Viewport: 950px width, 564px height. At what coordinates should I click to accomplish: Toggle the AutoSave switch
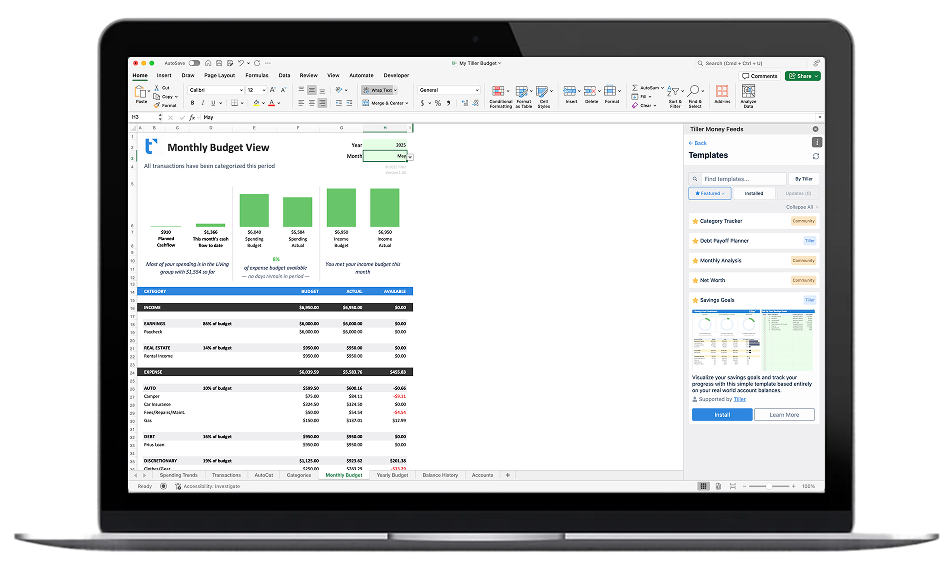(x=194, y=63)
